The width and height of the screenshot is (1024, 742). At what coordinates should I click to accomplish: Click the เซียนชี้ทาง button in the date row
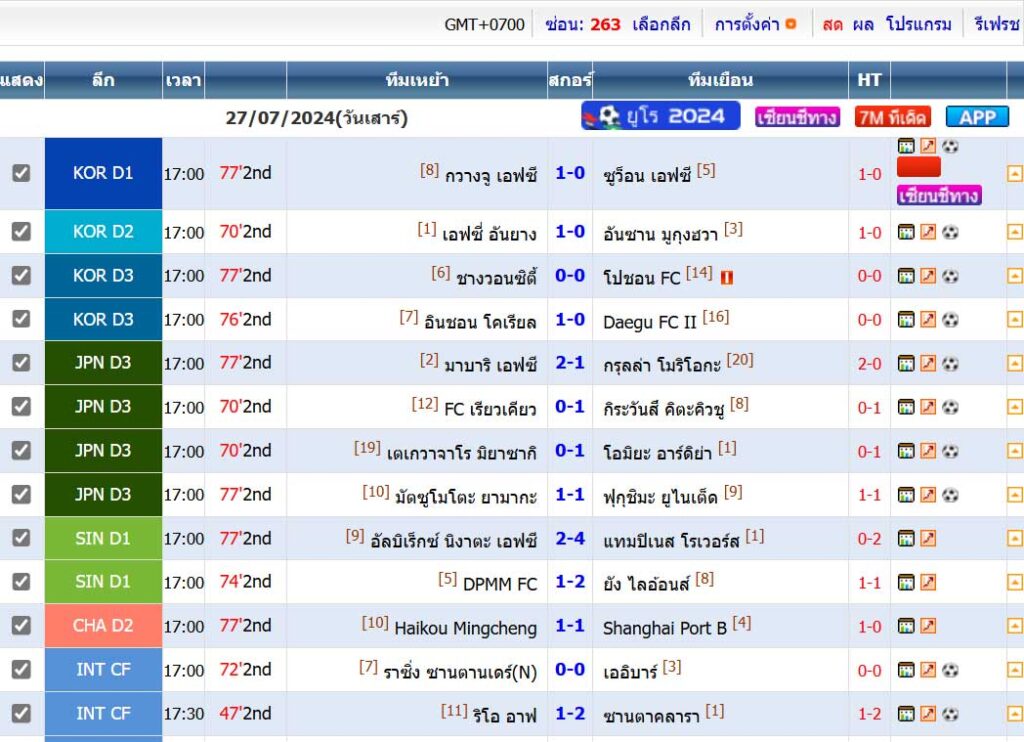(x=797, y=118)
